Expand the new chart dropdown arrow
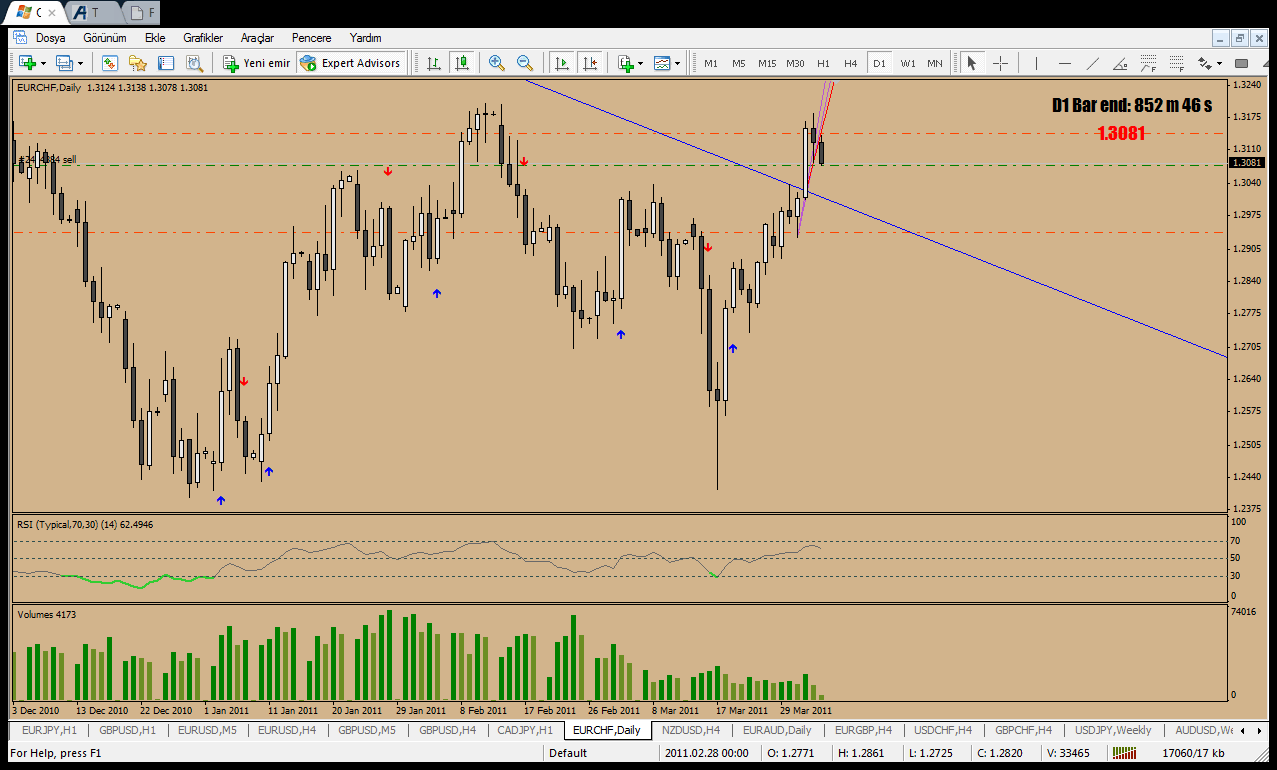 (x=43, y=64)
